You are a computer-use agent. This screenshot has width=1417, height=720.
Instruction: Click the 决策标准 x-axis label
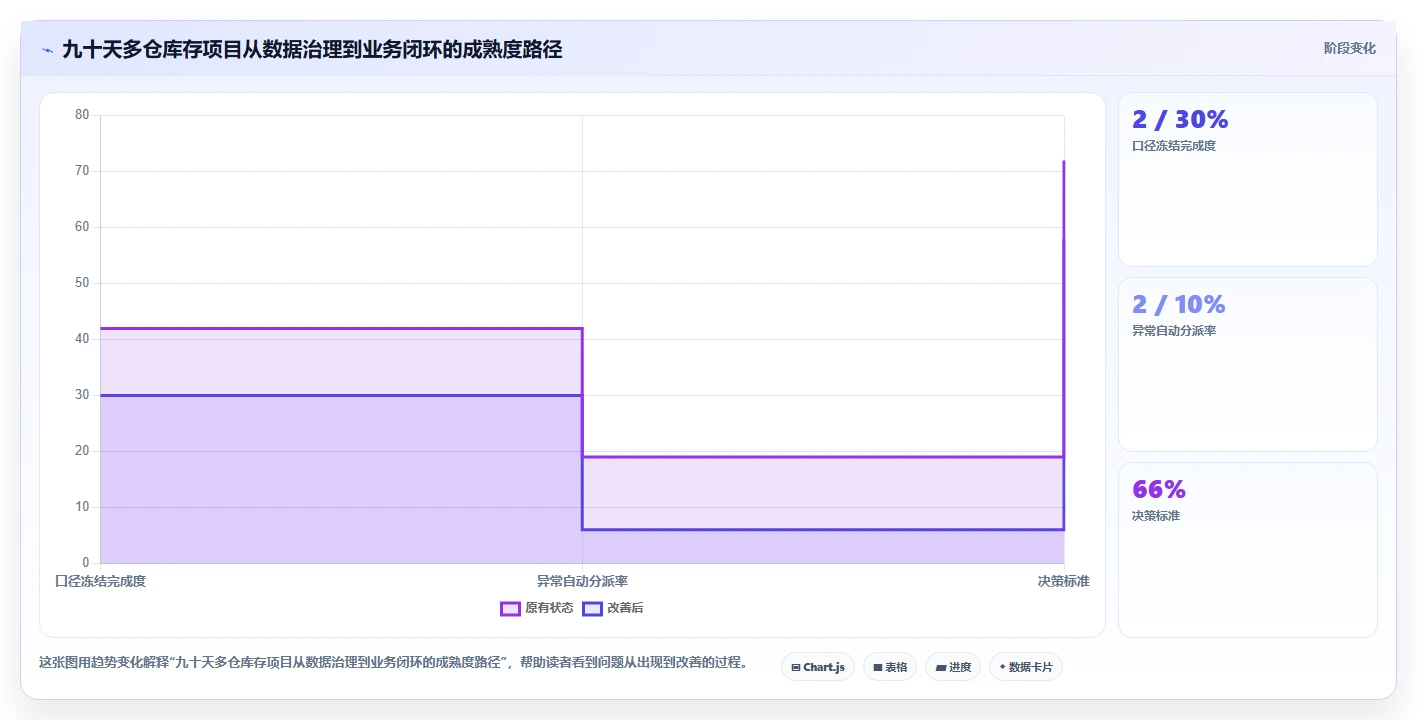pyautogui.click(x=1064, y=581)
